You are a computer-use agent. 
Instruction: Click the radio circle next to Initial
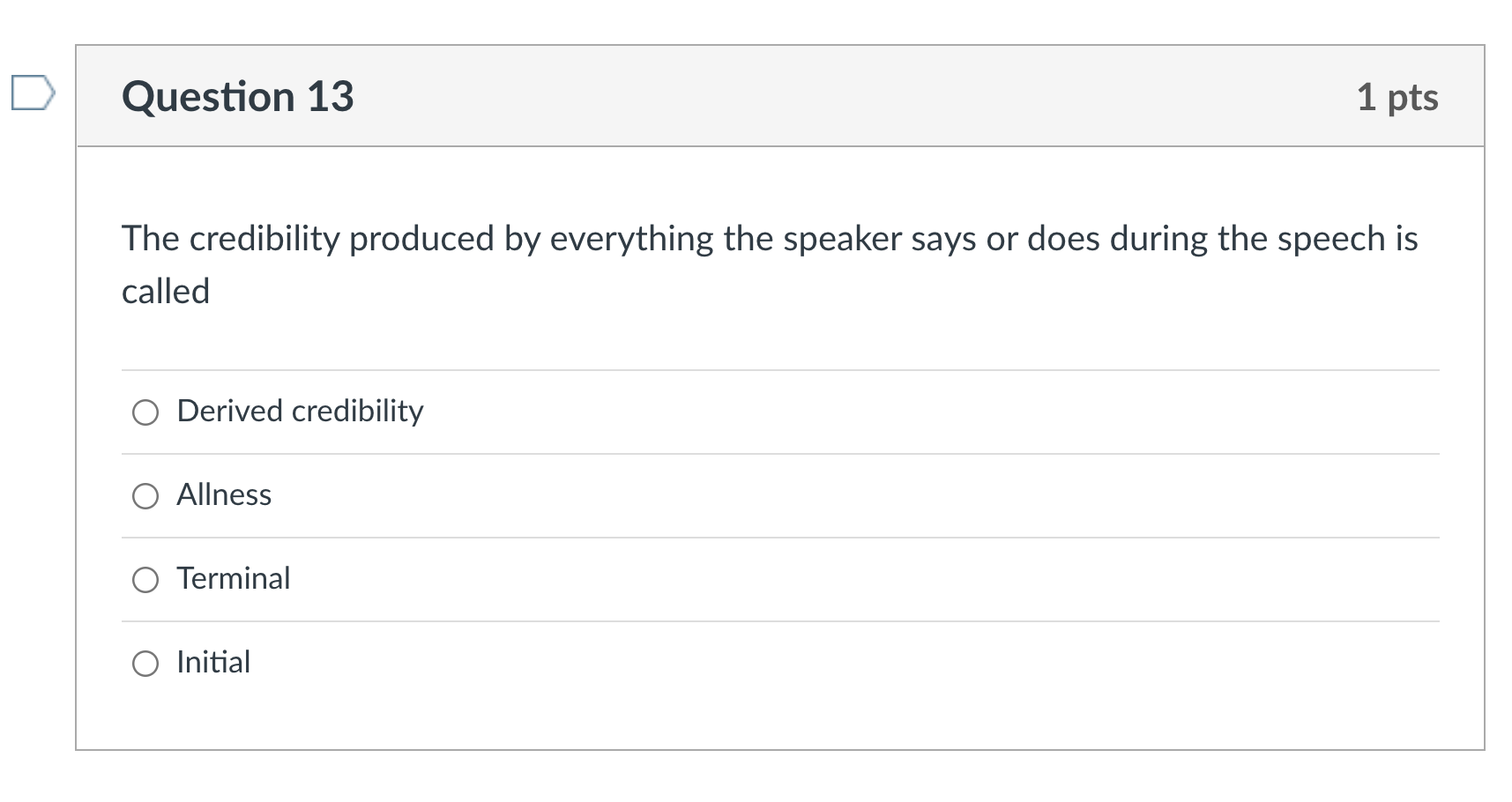[146, 663]
